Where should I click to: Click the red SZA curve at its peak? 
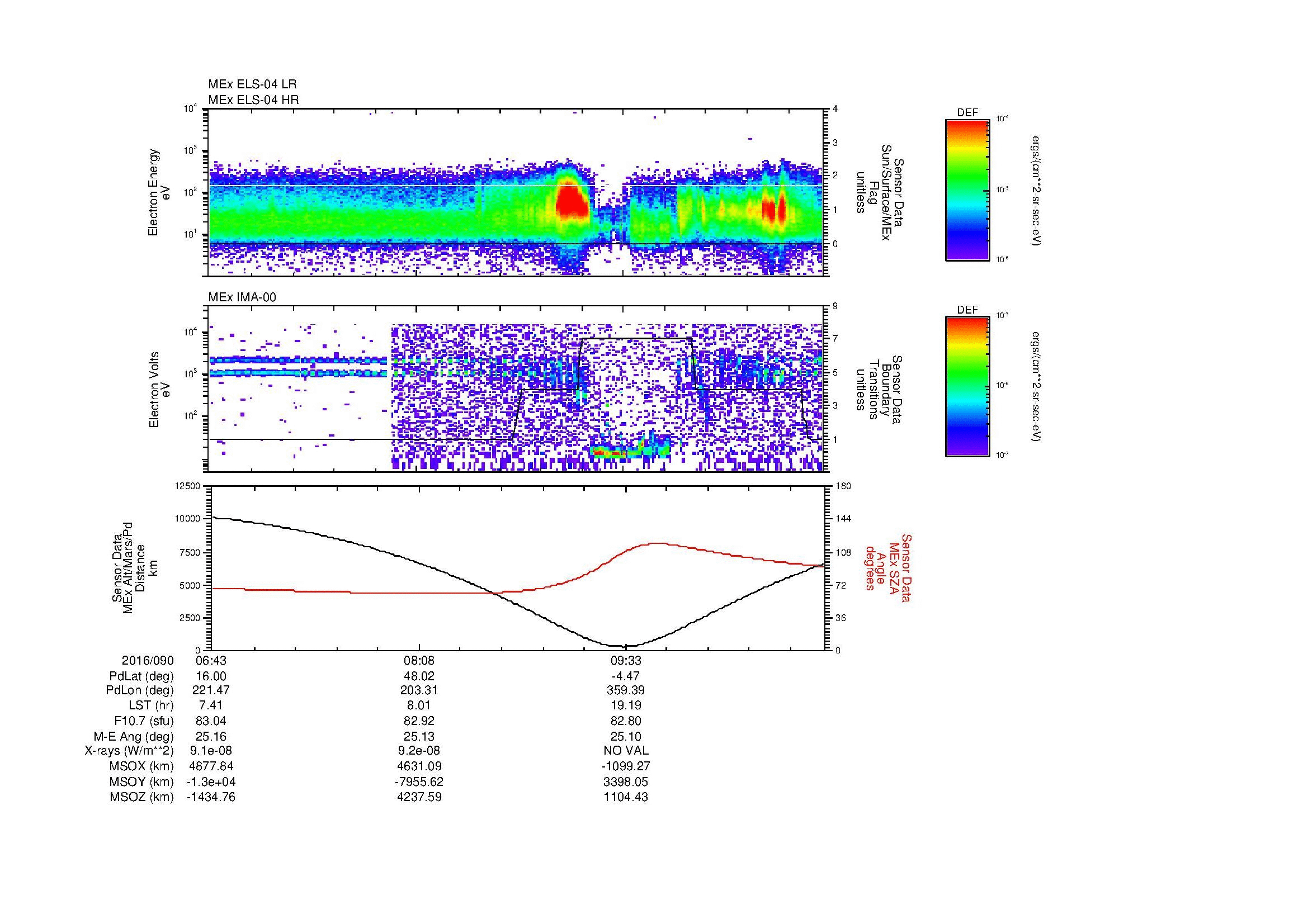tap(658, 543)
